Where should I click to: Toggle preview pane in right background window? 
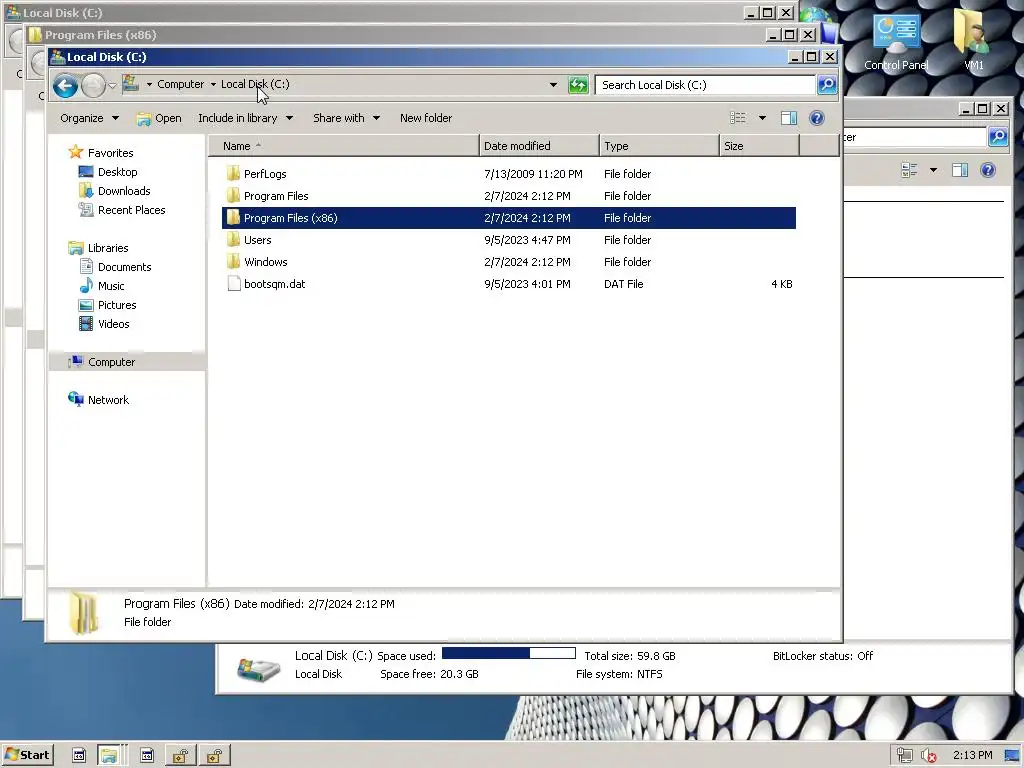click(959, 170)
